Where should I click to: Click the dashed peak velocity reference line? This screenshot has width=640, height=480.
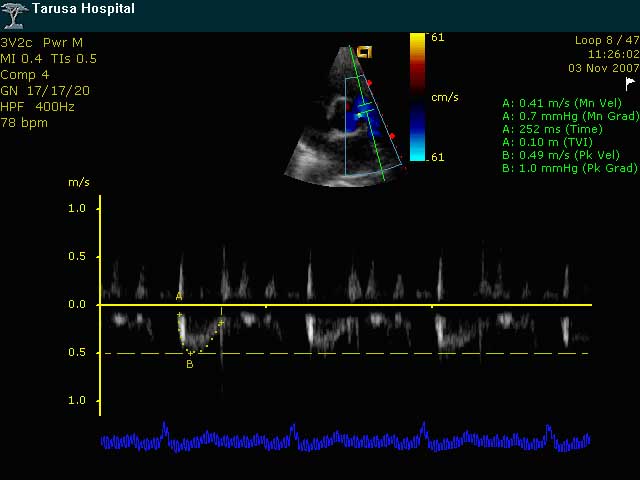[x=346, y=353]
